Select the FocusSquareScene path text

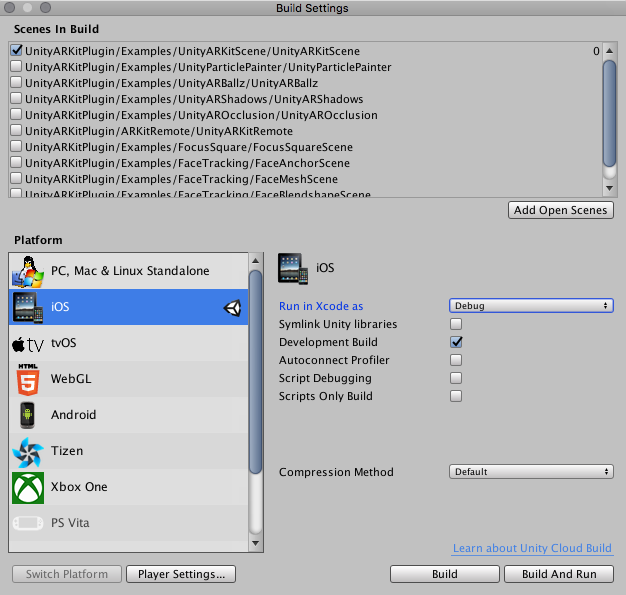tap(189, 147)
